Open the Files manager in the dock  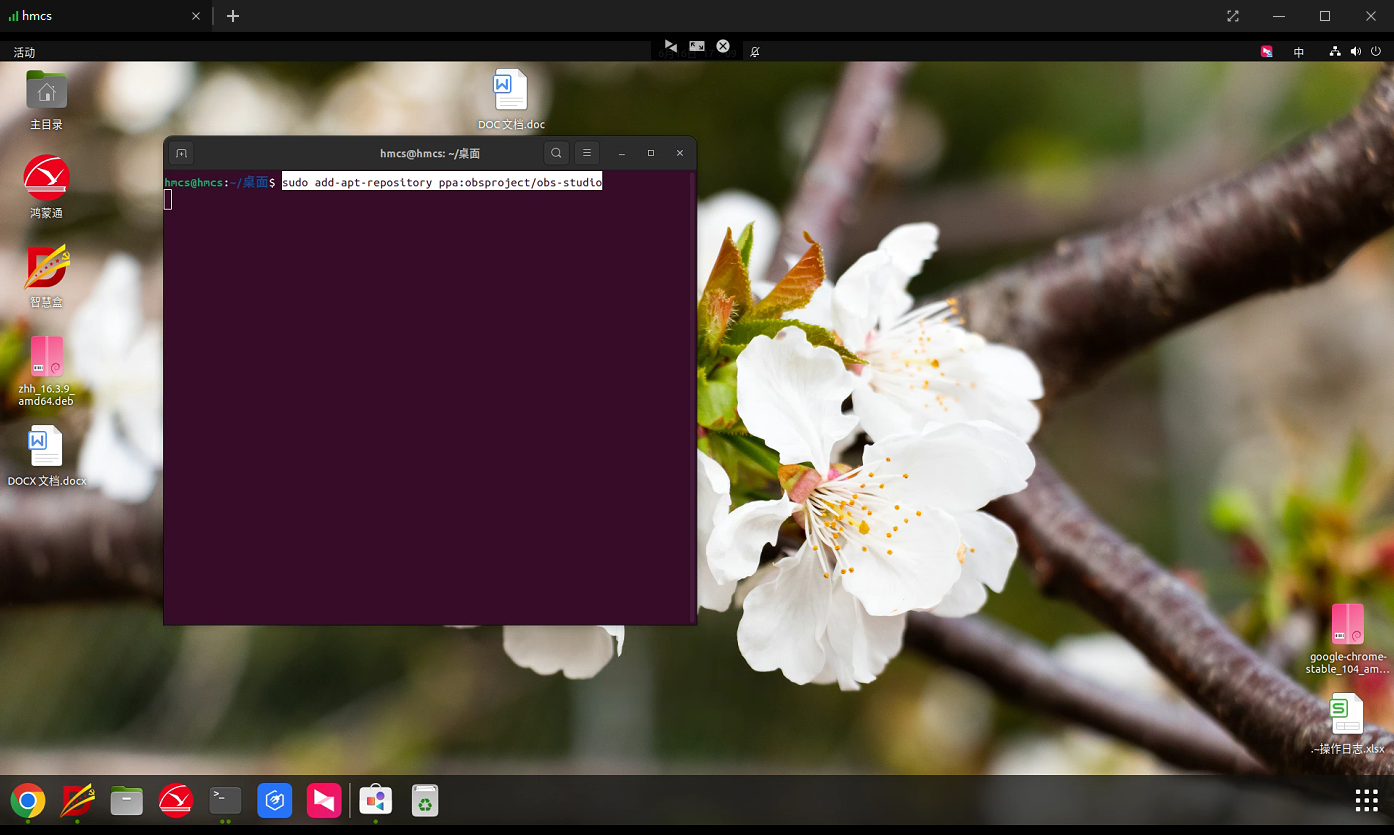(126, 801)
